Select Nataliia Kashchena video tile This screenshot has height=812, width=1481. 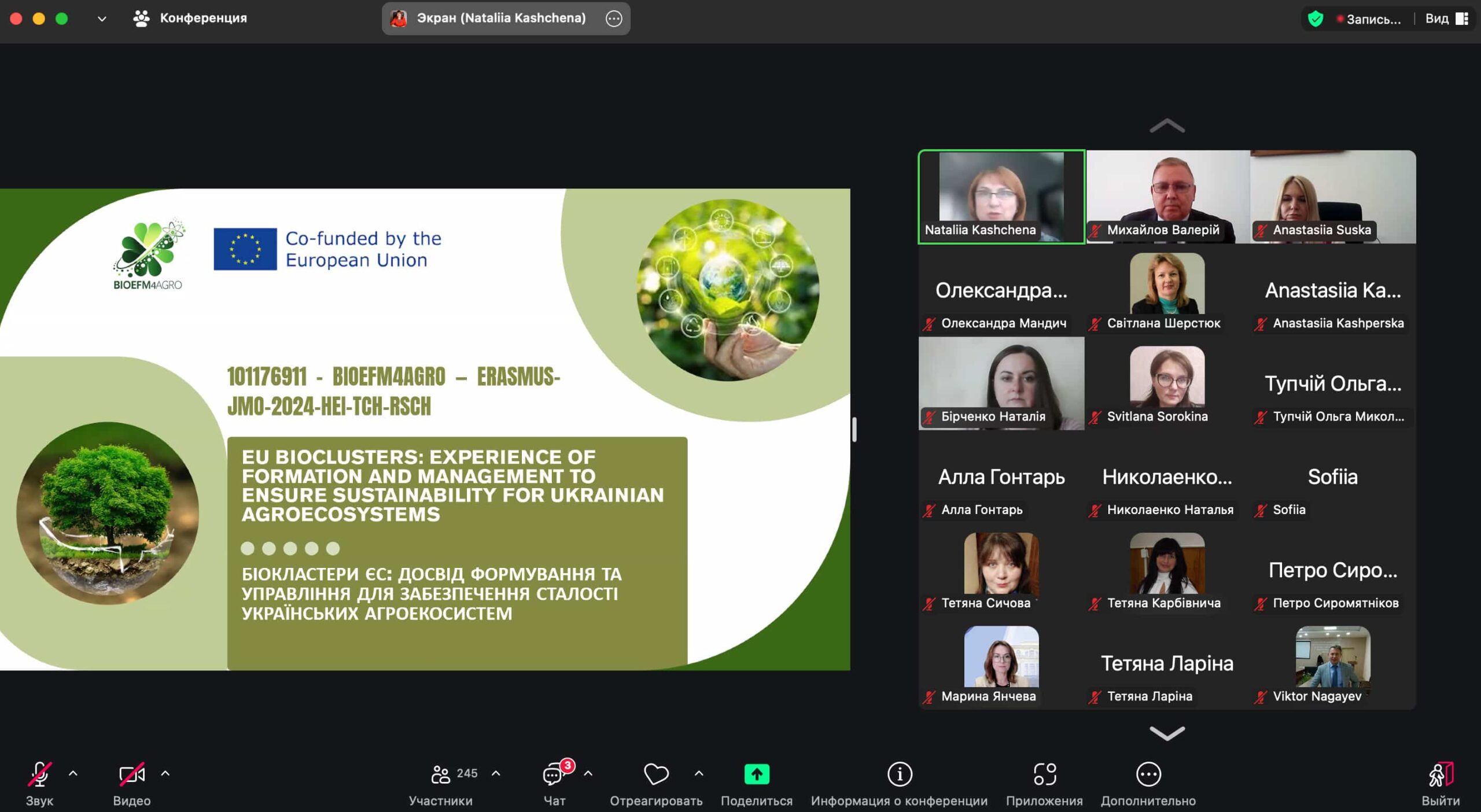tap(1001, 197)
